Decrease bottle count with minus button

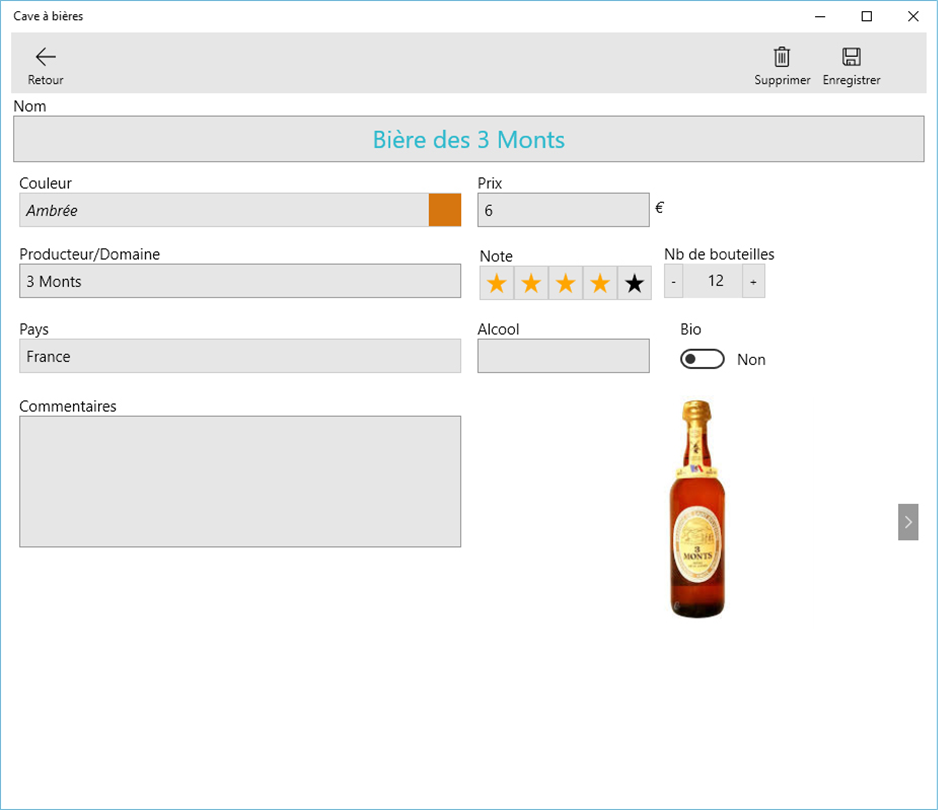click(674, 281)
